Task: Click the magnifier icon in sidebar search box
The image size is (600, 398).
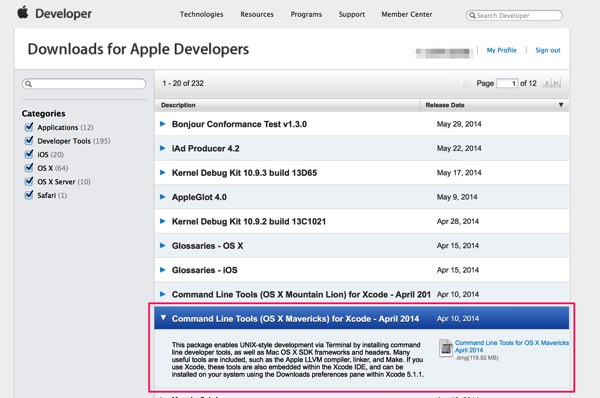Action: tap(28, 84)
